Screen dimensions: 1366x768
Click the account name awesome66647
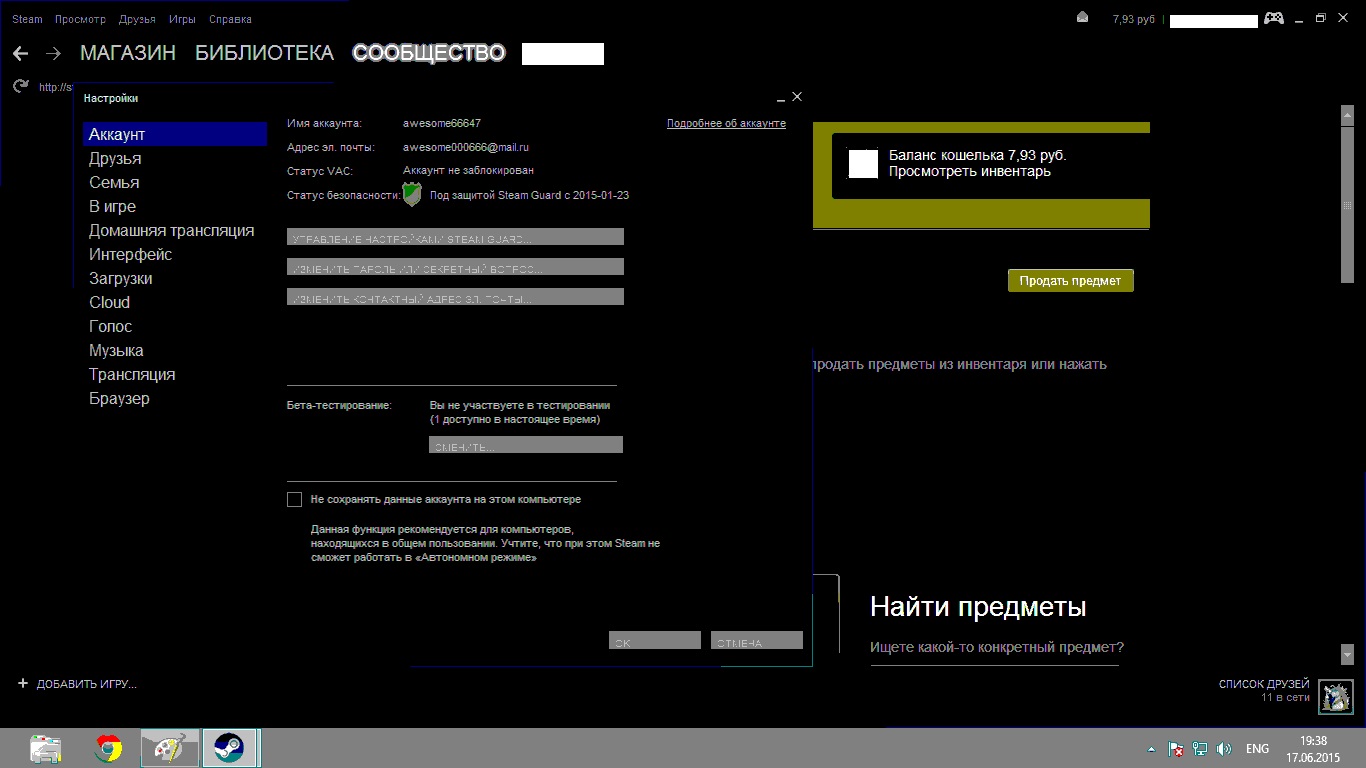click(442, 123)
